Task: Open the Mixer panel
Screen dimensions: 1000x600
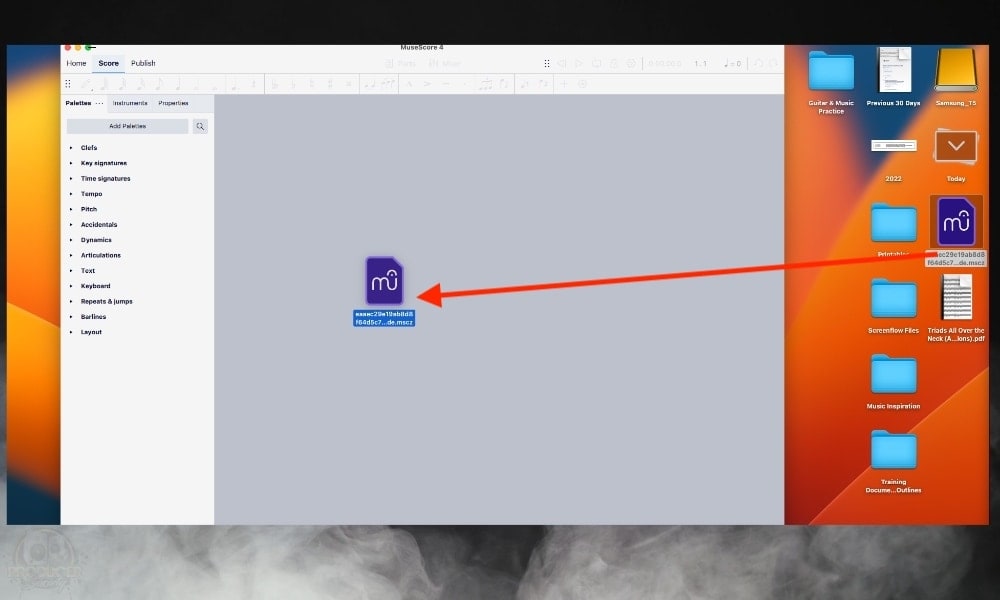Action: coord(445,64)
